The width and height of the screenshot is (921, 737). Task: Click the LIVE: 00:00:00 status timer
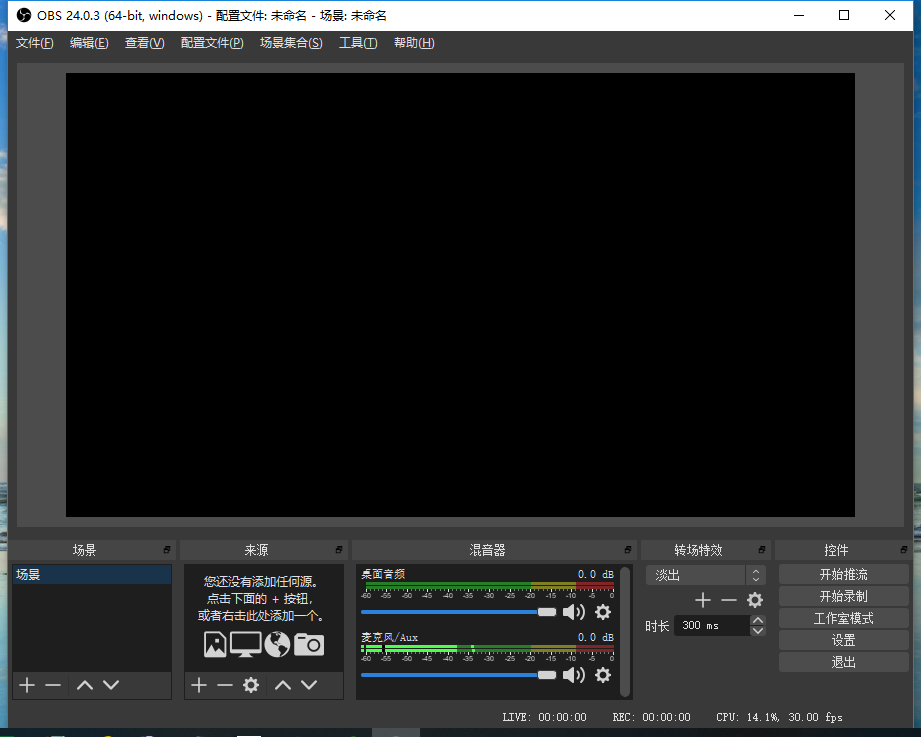544,717
